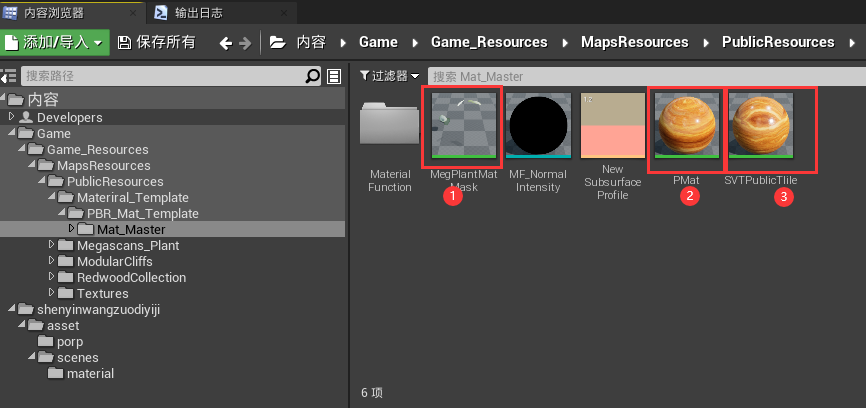This screenshot has height=408, width=866.
Task: Select the Textures folder
Action: [103, 293]
